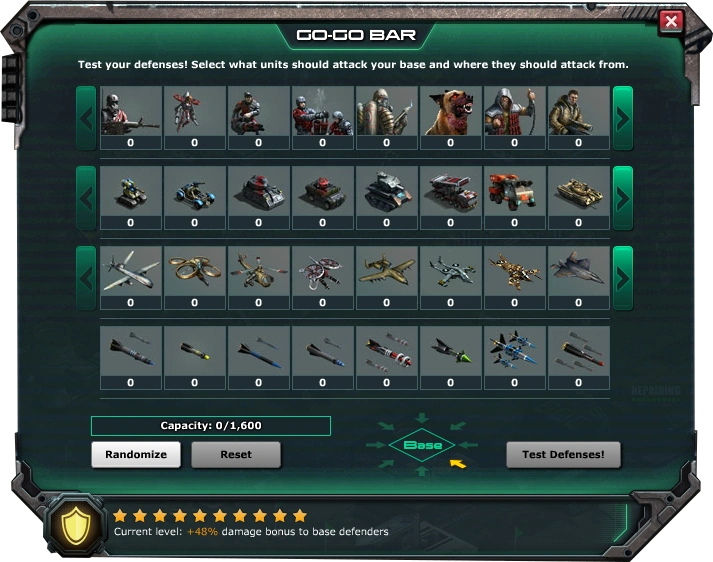The width and height of the screenshot is (713, 562).
Task: Select the green-tipped missile
Action: [451, 357]
